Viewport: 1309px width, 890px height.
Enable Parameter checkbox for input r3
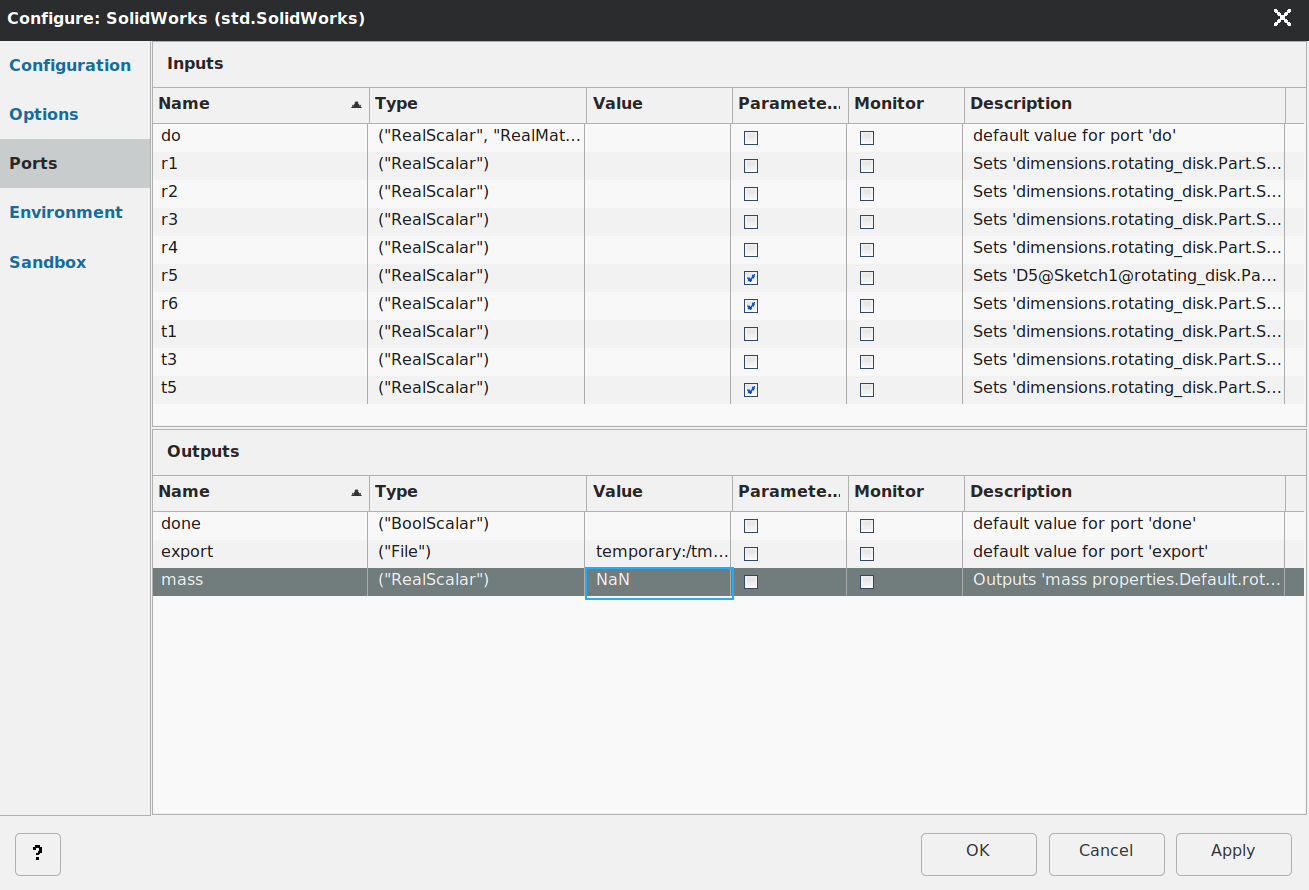click(751, 222)
